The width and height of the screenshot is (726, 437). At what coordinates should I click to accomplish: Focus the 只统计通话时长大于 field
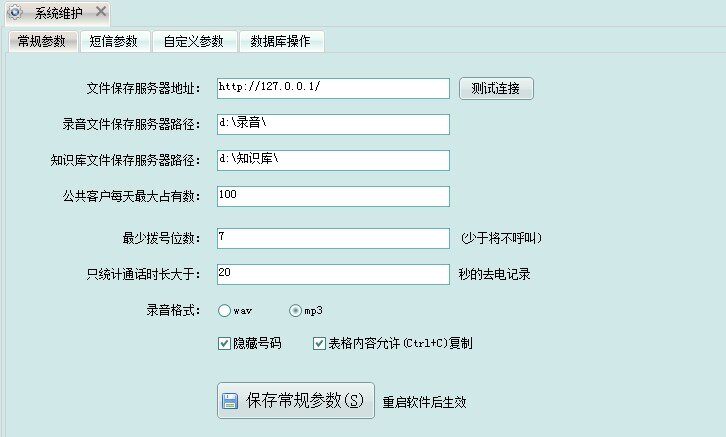[332, 274]
